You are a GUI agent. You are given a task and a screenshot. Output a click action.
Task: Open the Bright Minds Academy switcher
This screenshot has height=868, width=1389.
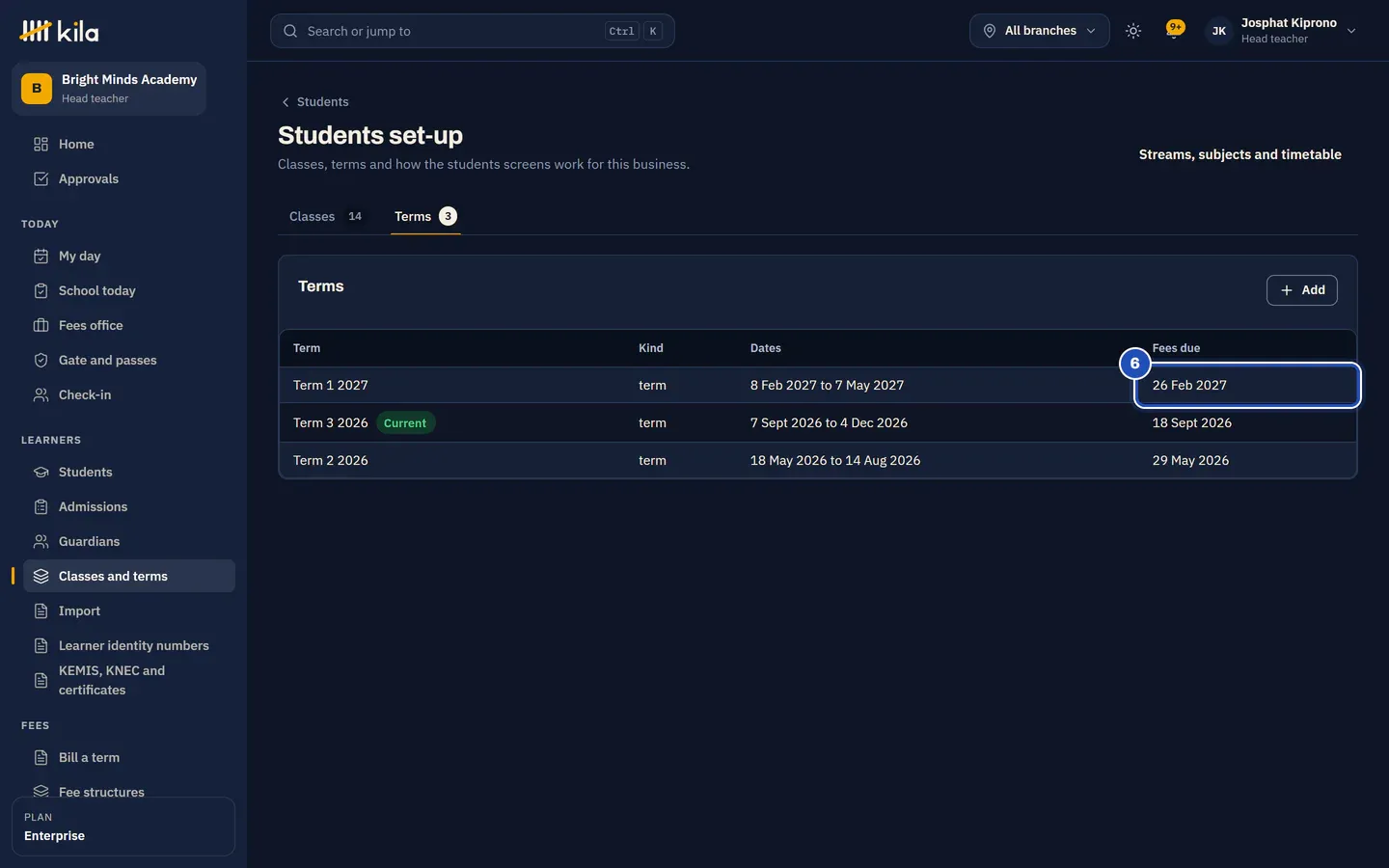point(109,89)
